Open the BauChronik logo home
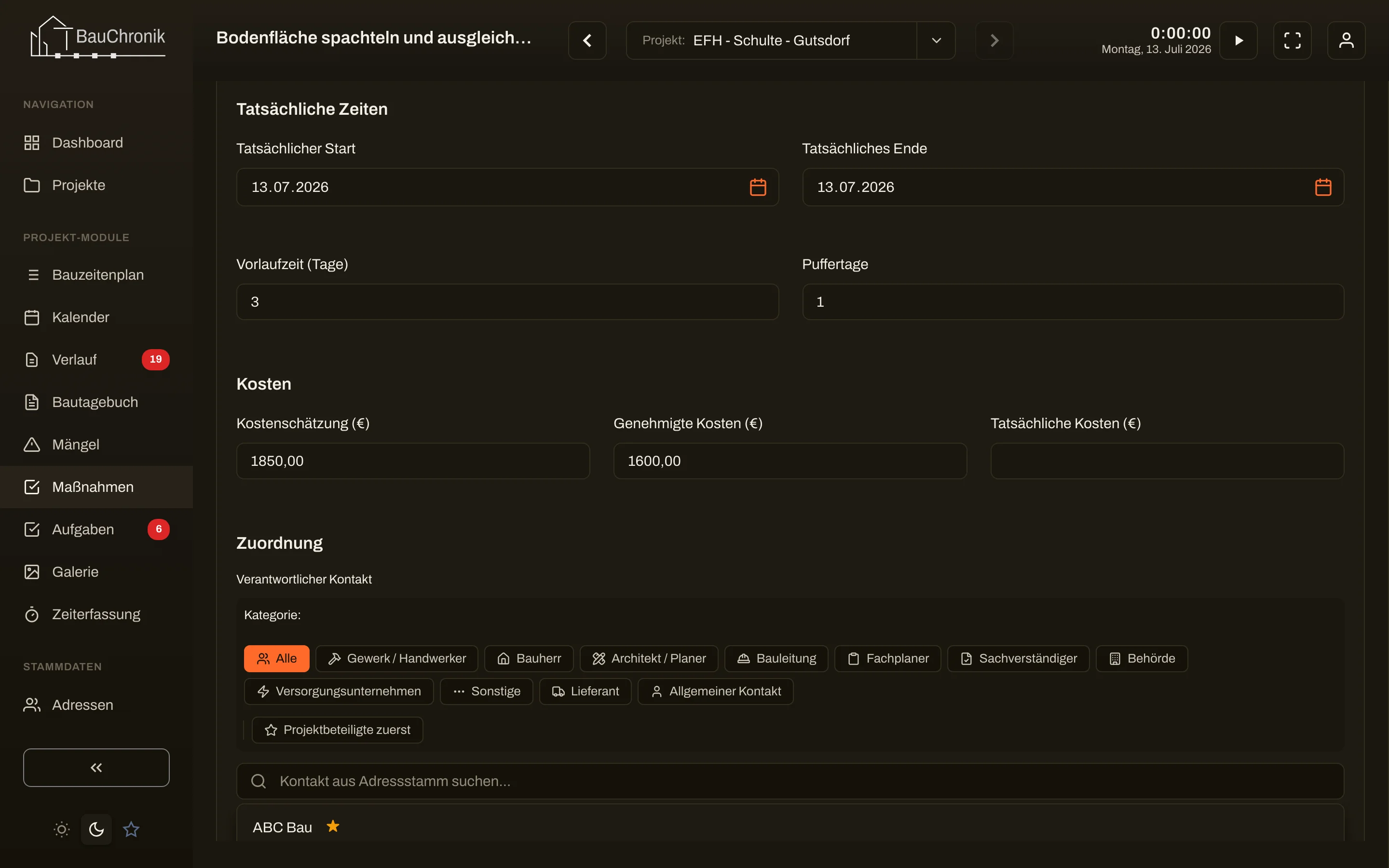Screen dimensions: 1389x868 [97, 37]
